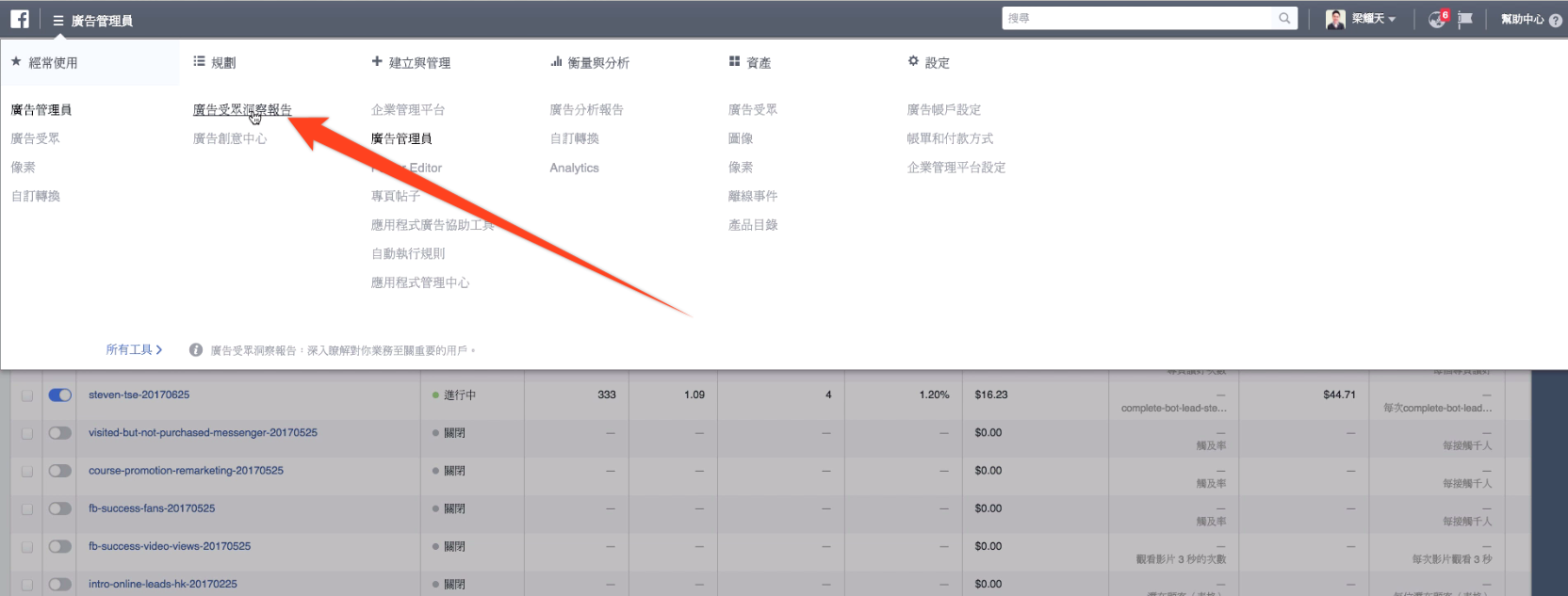
Task: Click the Facebook logo icon
Action: 20,19
